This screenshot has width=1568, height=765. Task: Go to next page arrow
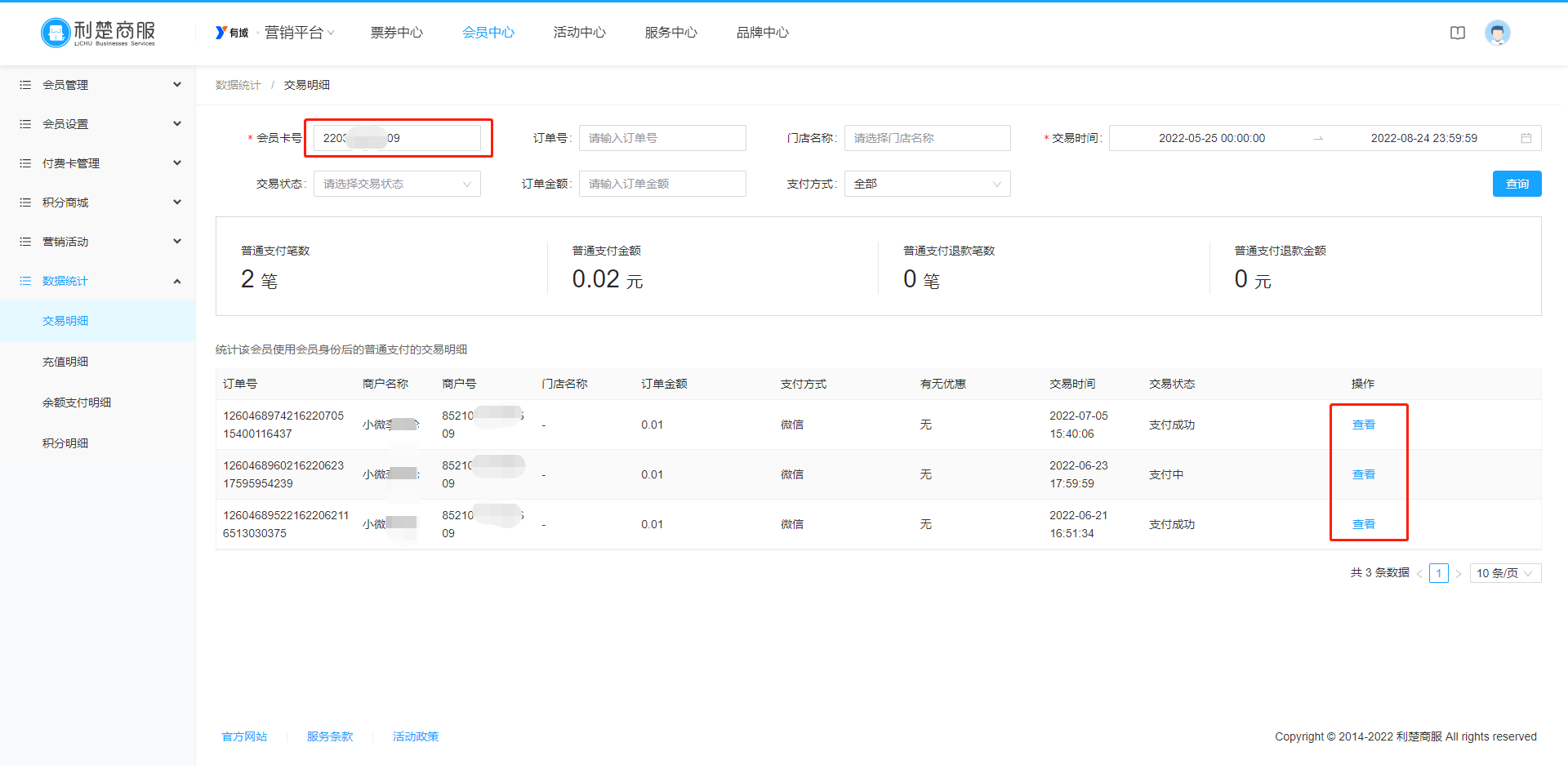(1459, 573)
